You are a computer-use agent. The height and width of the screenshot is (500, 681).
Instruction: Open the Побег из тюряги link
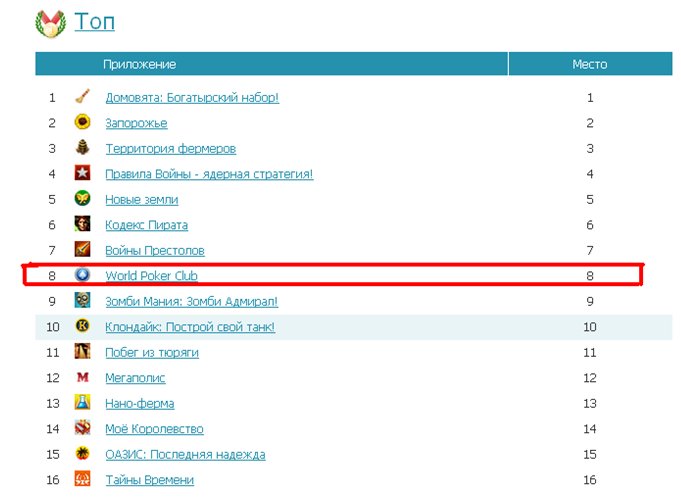[x=152, y=352]
